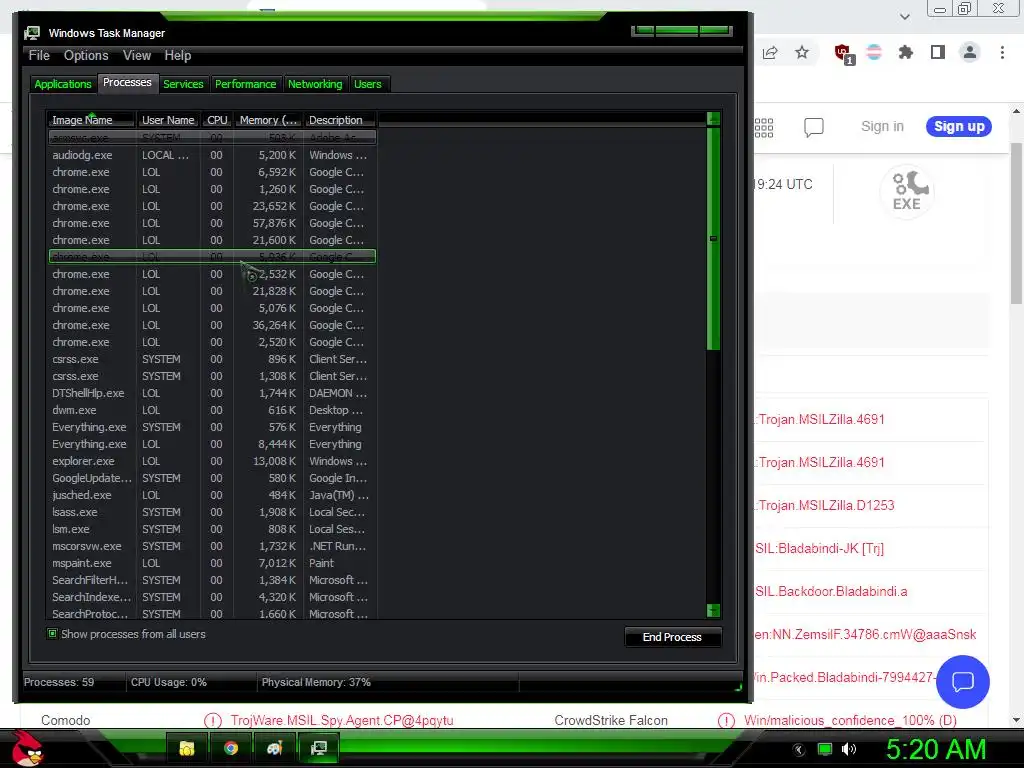Click the speech bubble icon beside Sign in

tap(814, 127)
